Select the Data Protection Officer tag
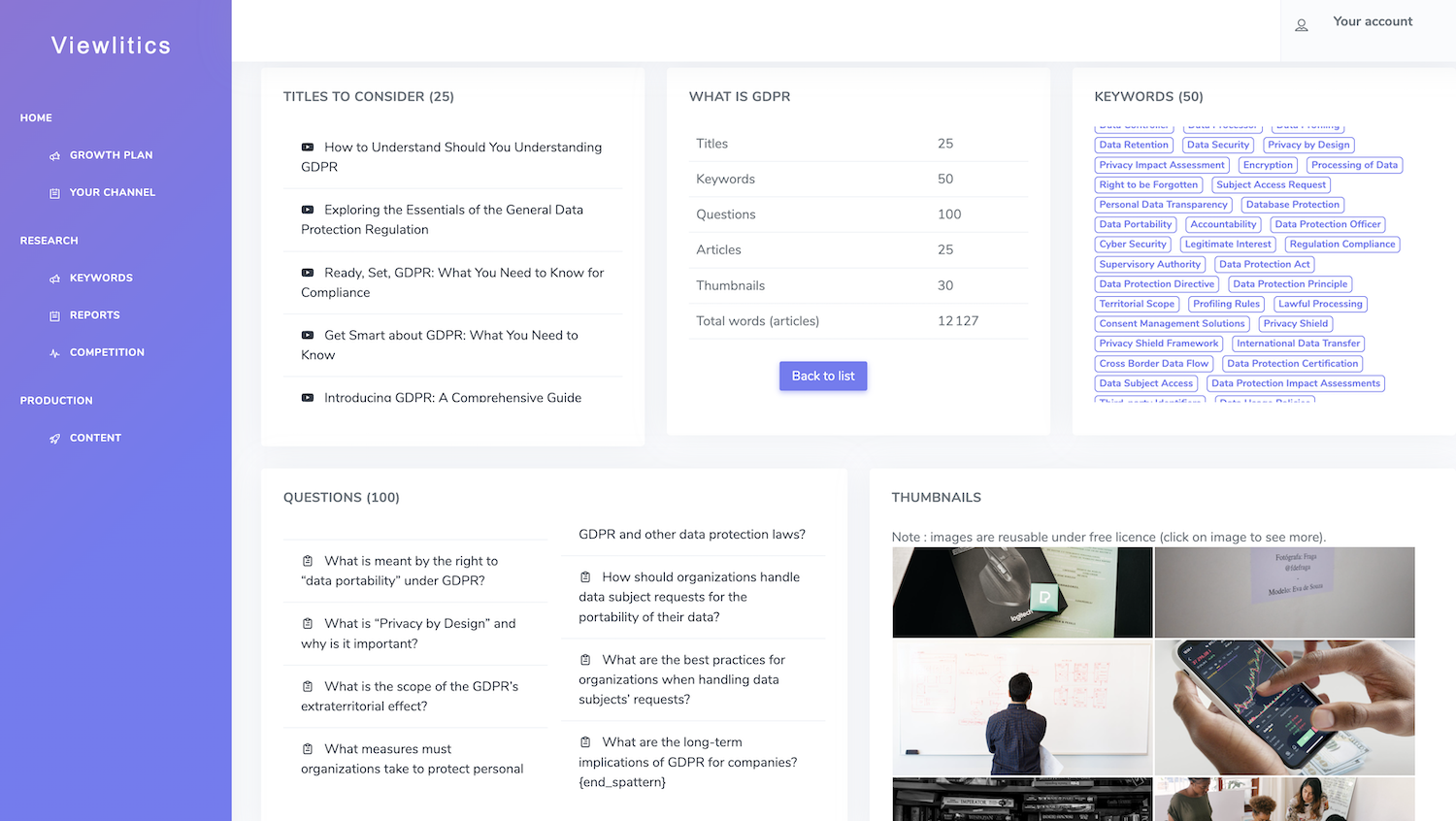This screenshot has height=821, width=1456. pos(1328,224)
